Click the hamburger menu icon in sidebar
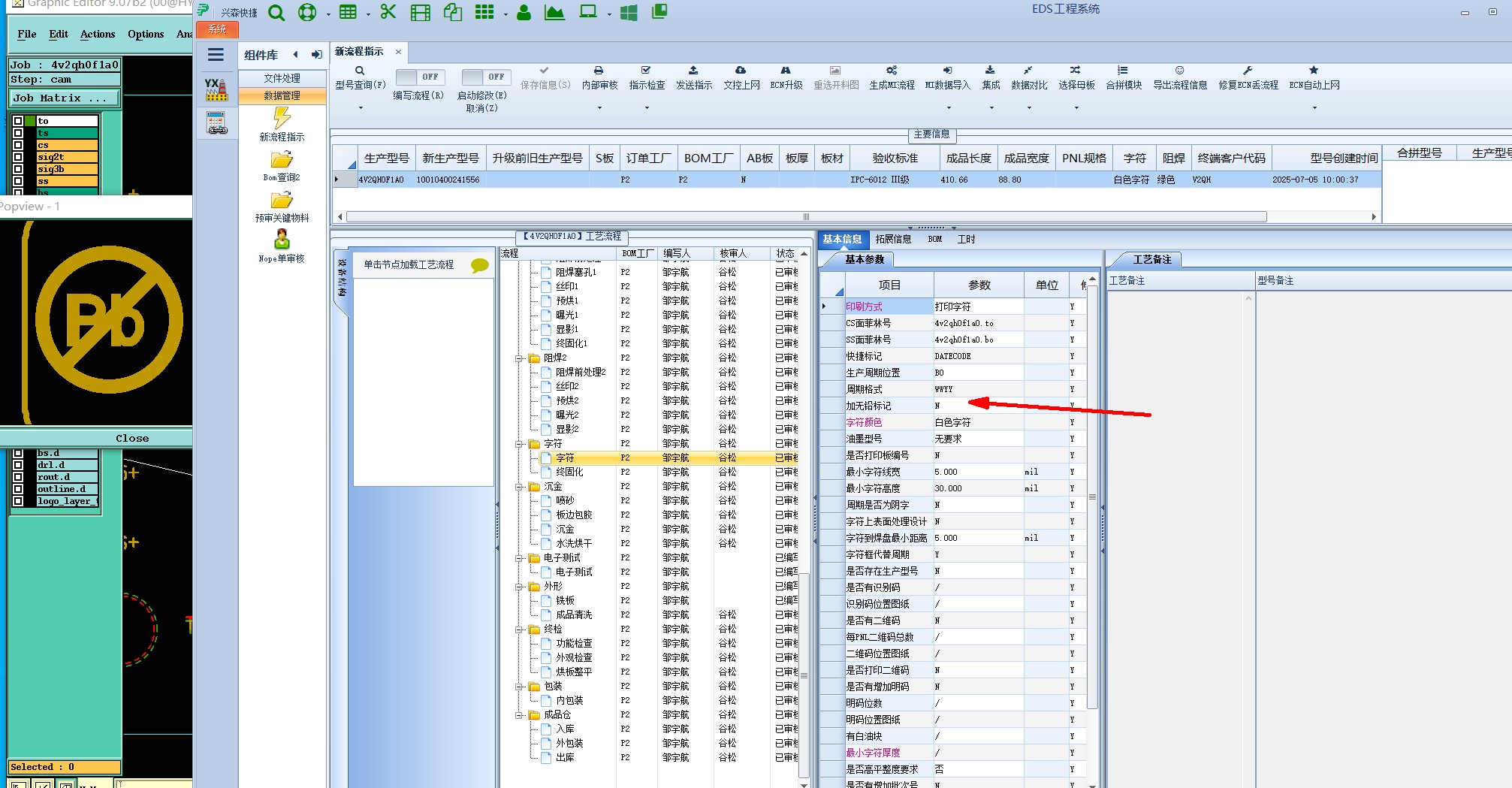 (x=216, y=54)
